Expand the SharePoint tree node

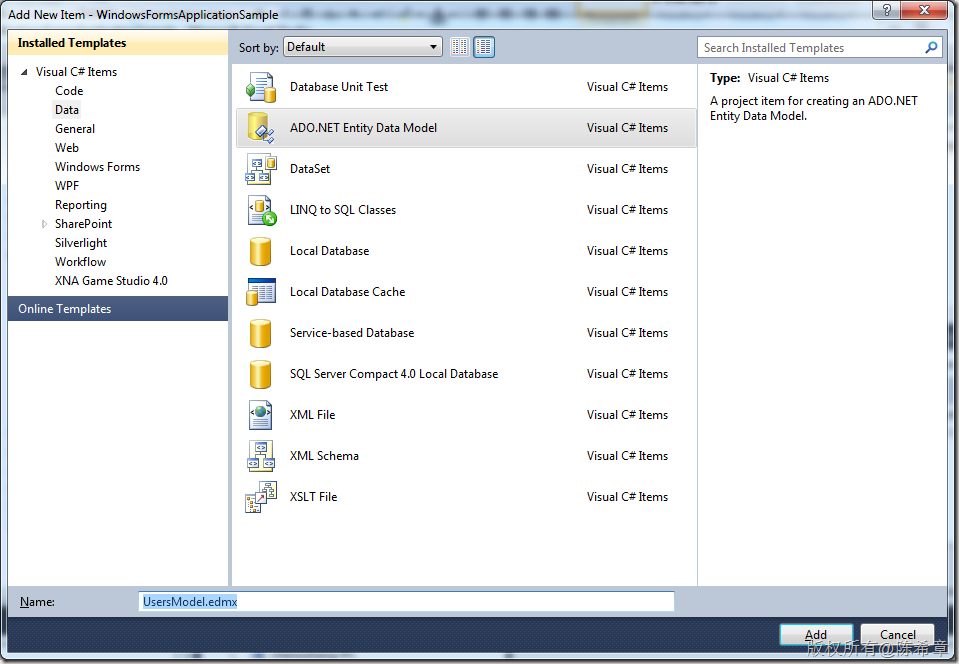44,224
